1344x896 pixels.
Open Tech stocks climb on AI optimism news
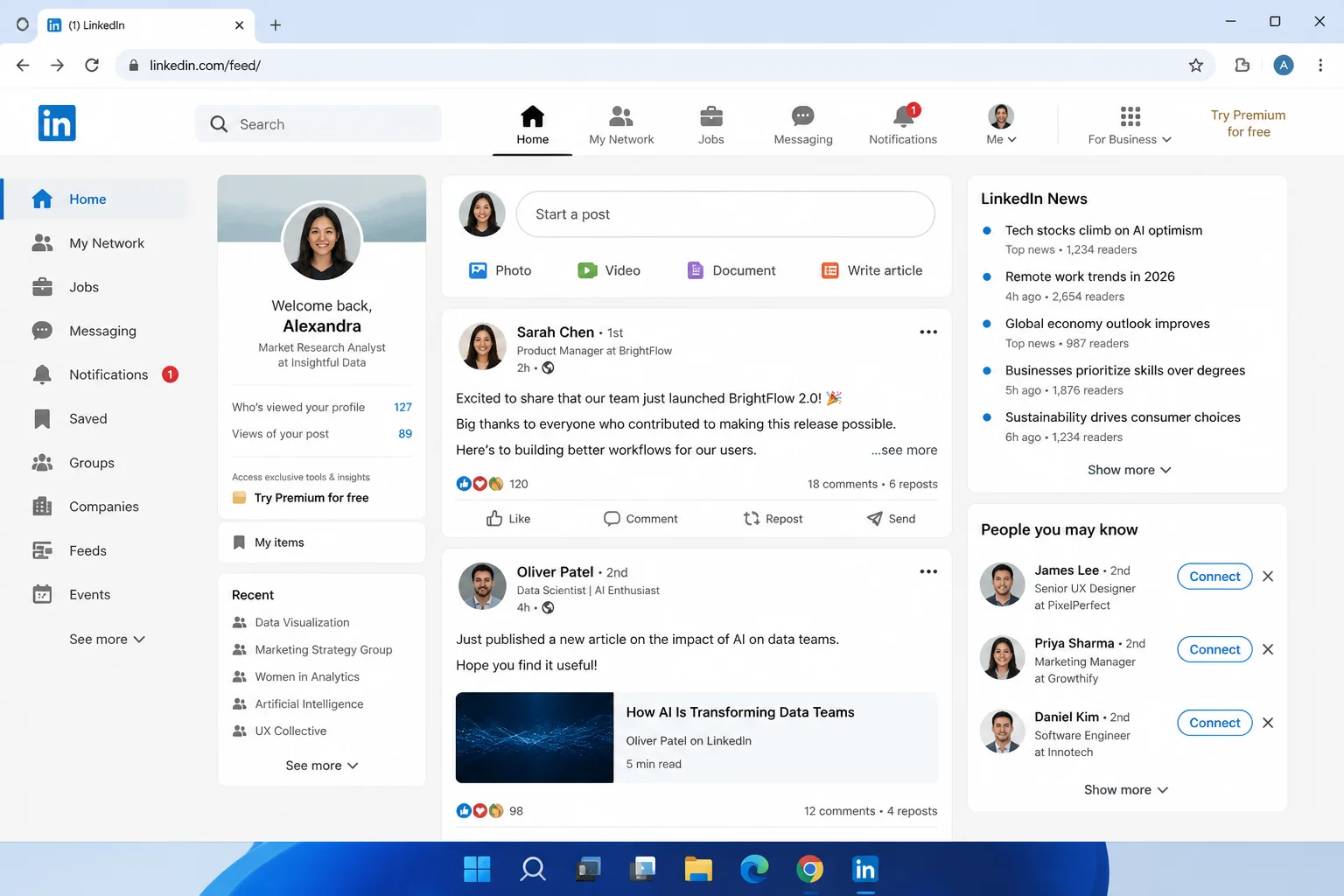click(x=1103, y=230)
